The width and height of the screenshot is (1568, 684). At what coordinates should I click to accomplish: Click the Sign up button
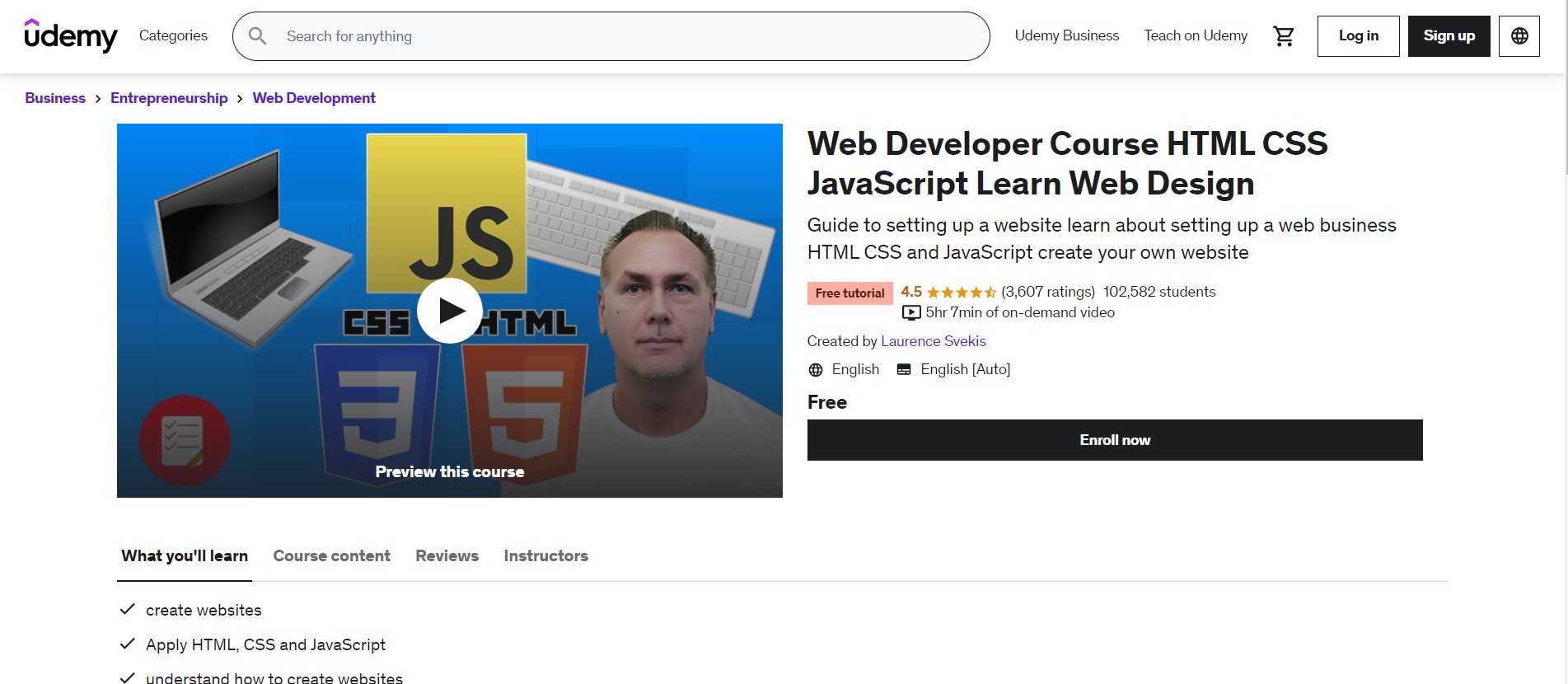pyautogui.click(x=1449, y=36)
